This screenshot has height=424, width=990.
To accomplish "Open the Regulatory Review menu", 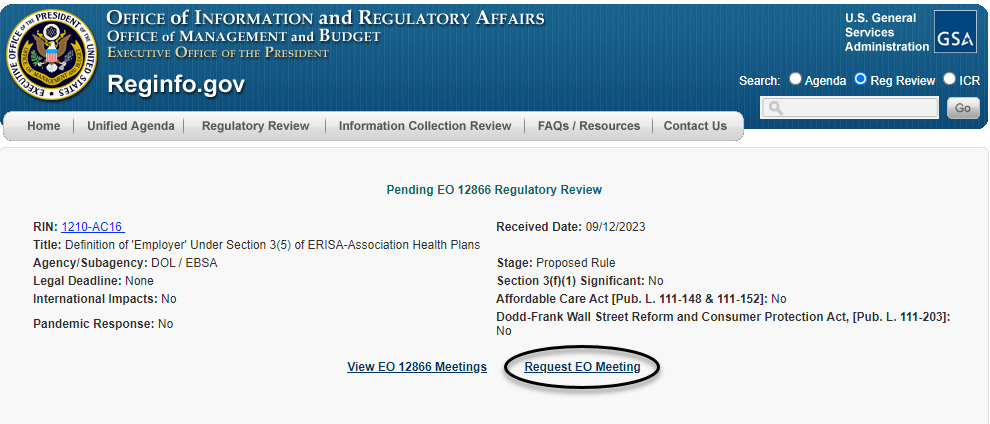I will 256,126.
